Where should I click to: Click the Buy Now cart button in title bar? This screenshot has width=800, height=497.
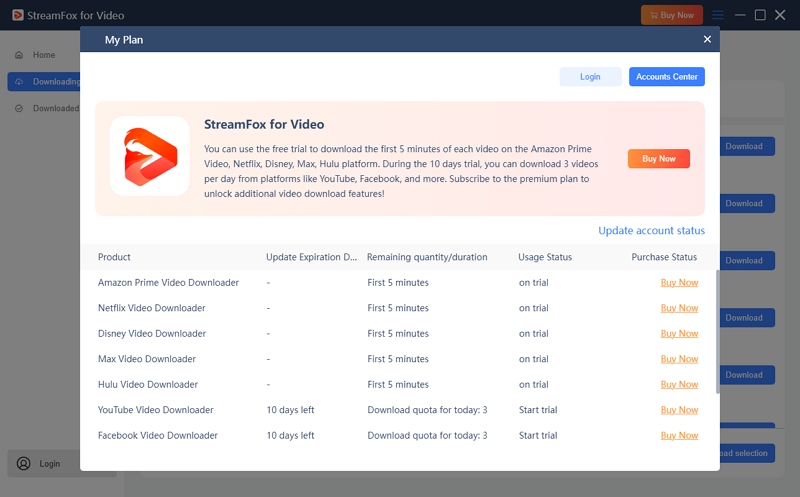coord(671,15)
